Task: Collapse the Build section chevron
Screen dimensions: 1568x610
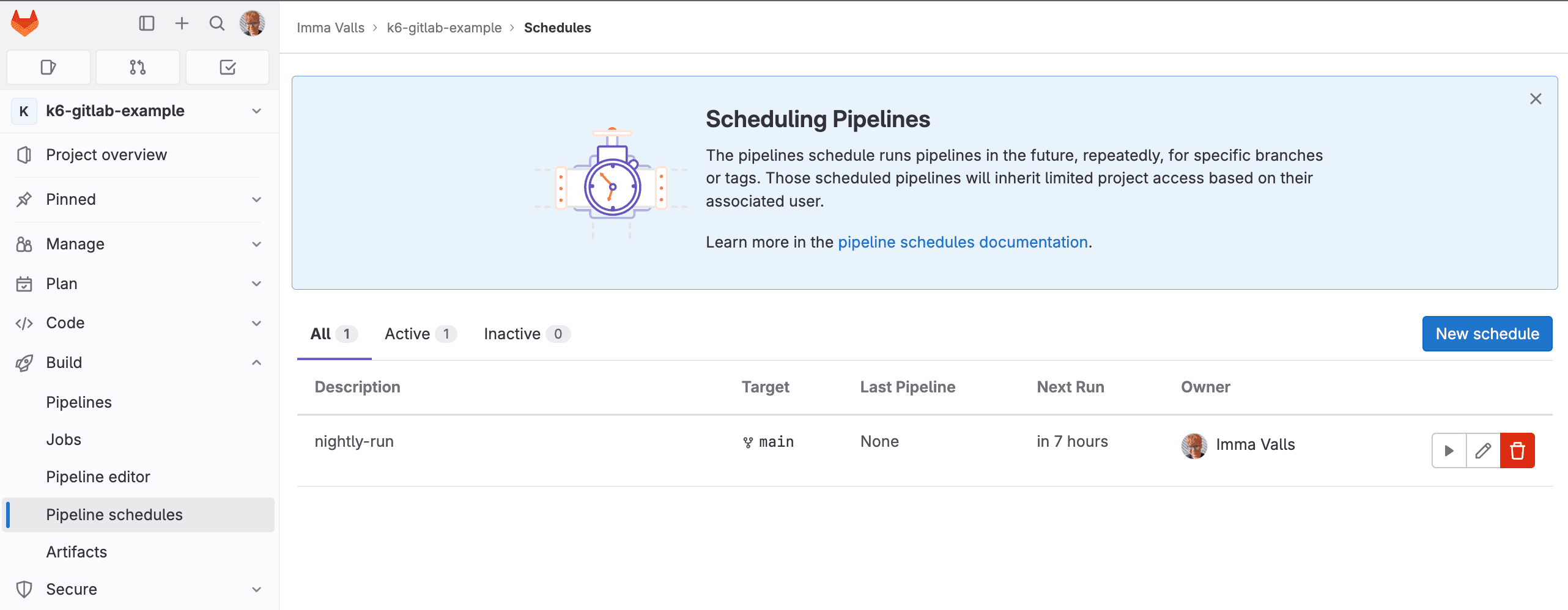Action: (x=256, y=362)
